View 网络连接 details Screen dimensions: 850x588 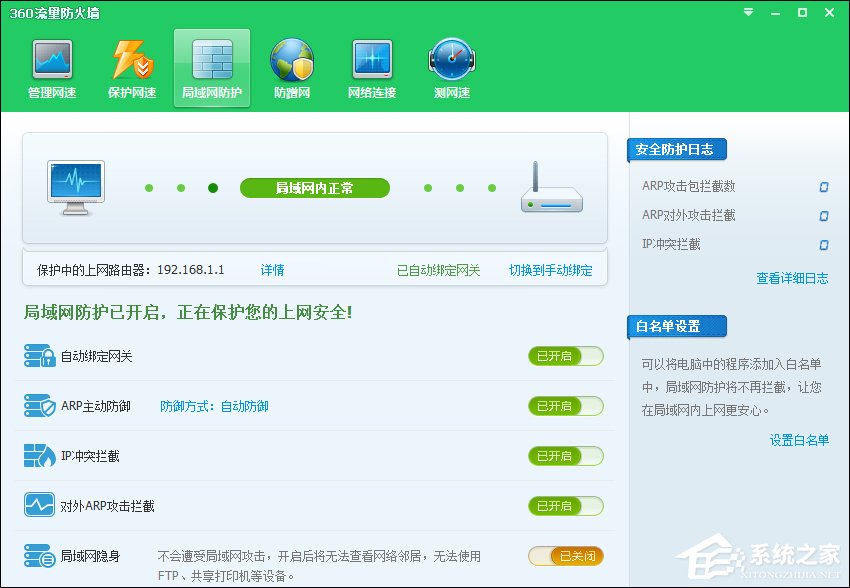(x=371, y=67)
